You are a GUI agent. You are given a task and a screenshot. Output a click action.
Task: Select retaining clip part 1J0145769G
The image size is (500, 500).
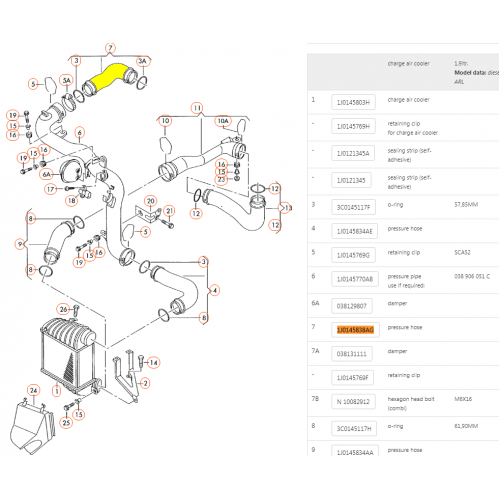(353, 255)
